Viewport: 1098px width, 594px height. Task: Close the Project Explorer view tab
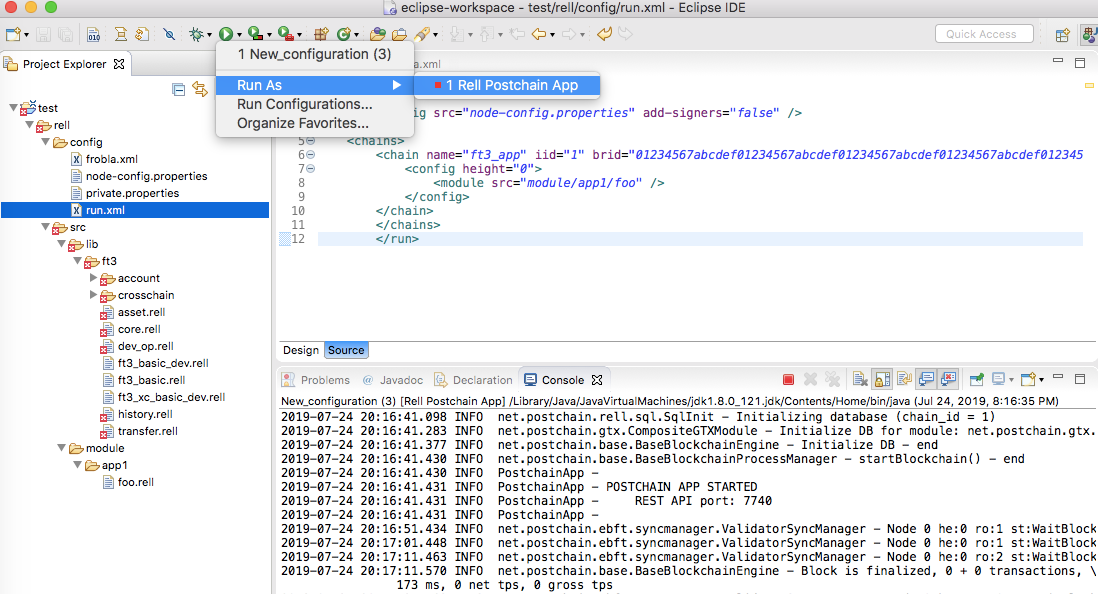[x=119, y=64]
